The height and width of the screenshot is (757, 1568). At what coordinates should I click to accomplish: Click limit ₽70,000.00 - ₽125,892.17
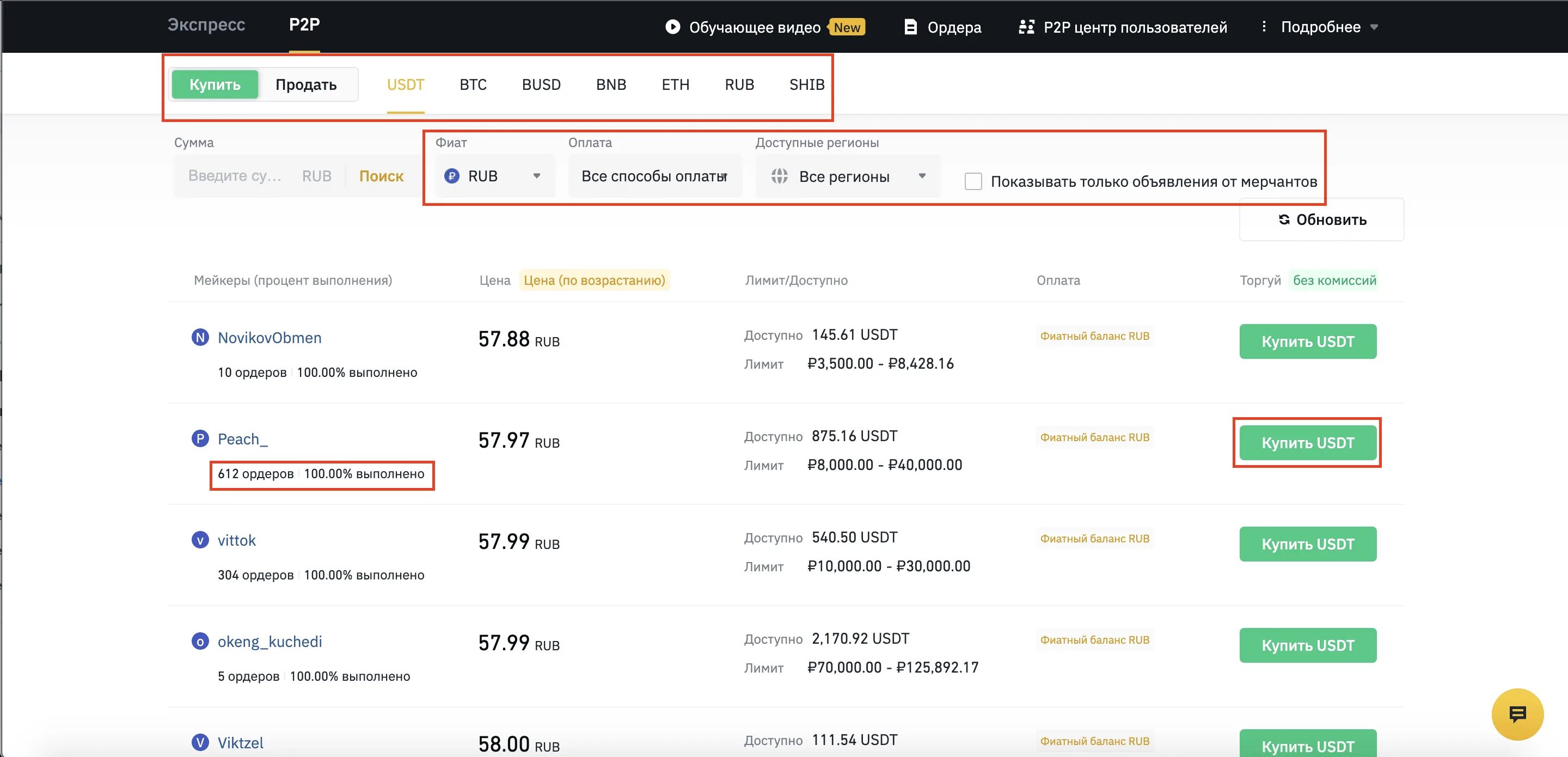coord(893,668)
